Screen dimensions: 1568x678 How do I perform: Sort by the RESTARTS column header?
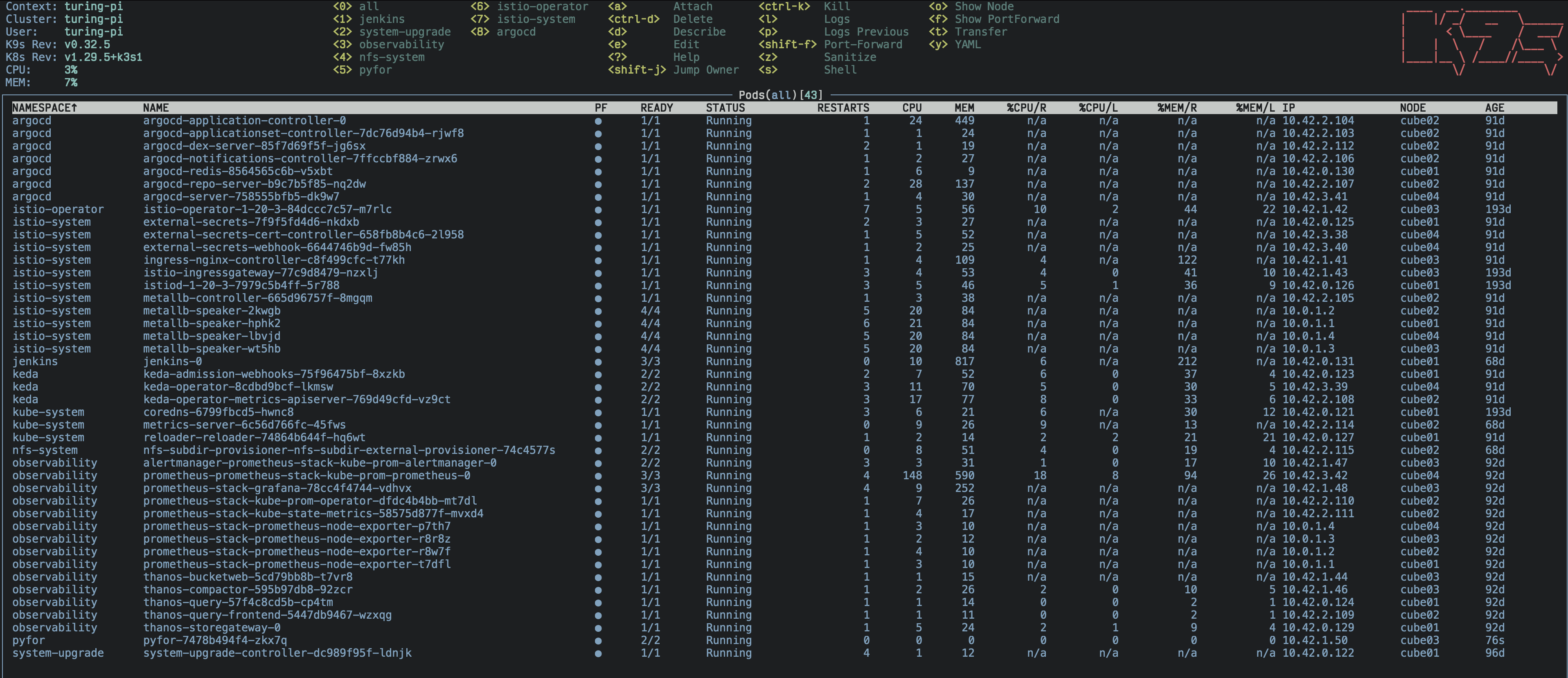(843, 108)
